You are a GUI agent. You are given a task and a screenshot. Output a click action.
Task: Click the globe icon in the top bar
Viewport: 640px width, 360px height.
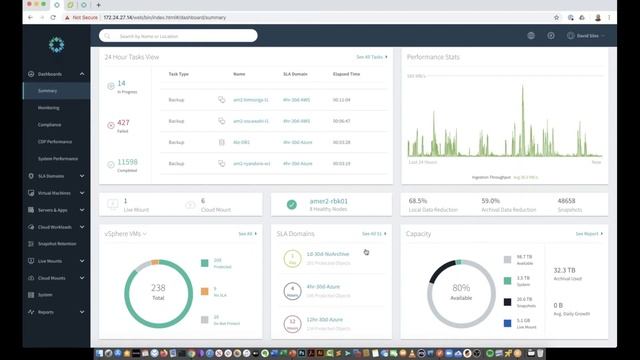pyautogui.click(x=531, y=36)
